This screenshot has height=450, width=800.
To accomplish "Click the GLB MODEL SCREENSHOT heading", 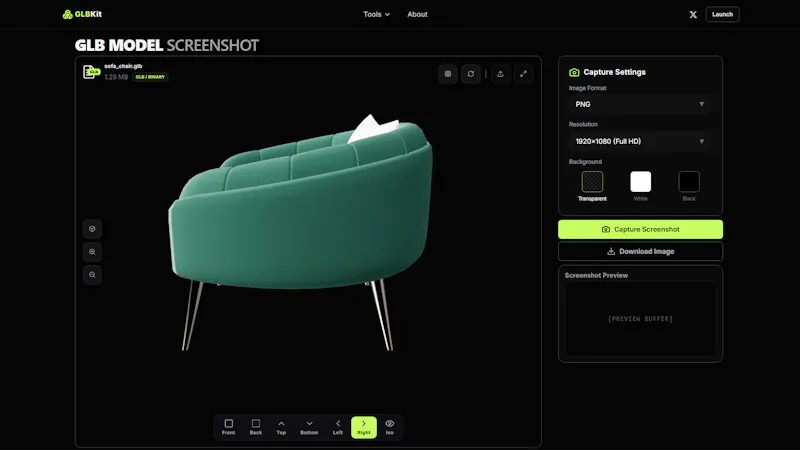I will pos(167,45).
